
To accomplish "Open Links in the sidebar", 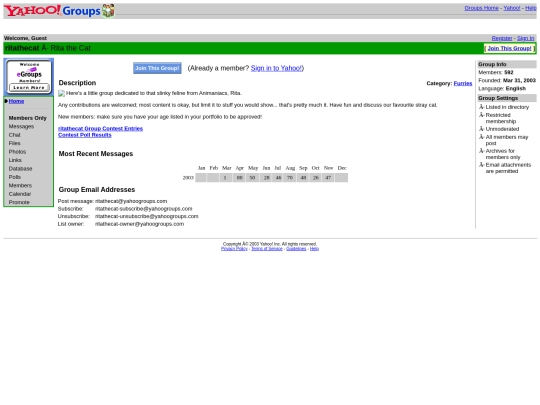I will (x=15, y=160).
